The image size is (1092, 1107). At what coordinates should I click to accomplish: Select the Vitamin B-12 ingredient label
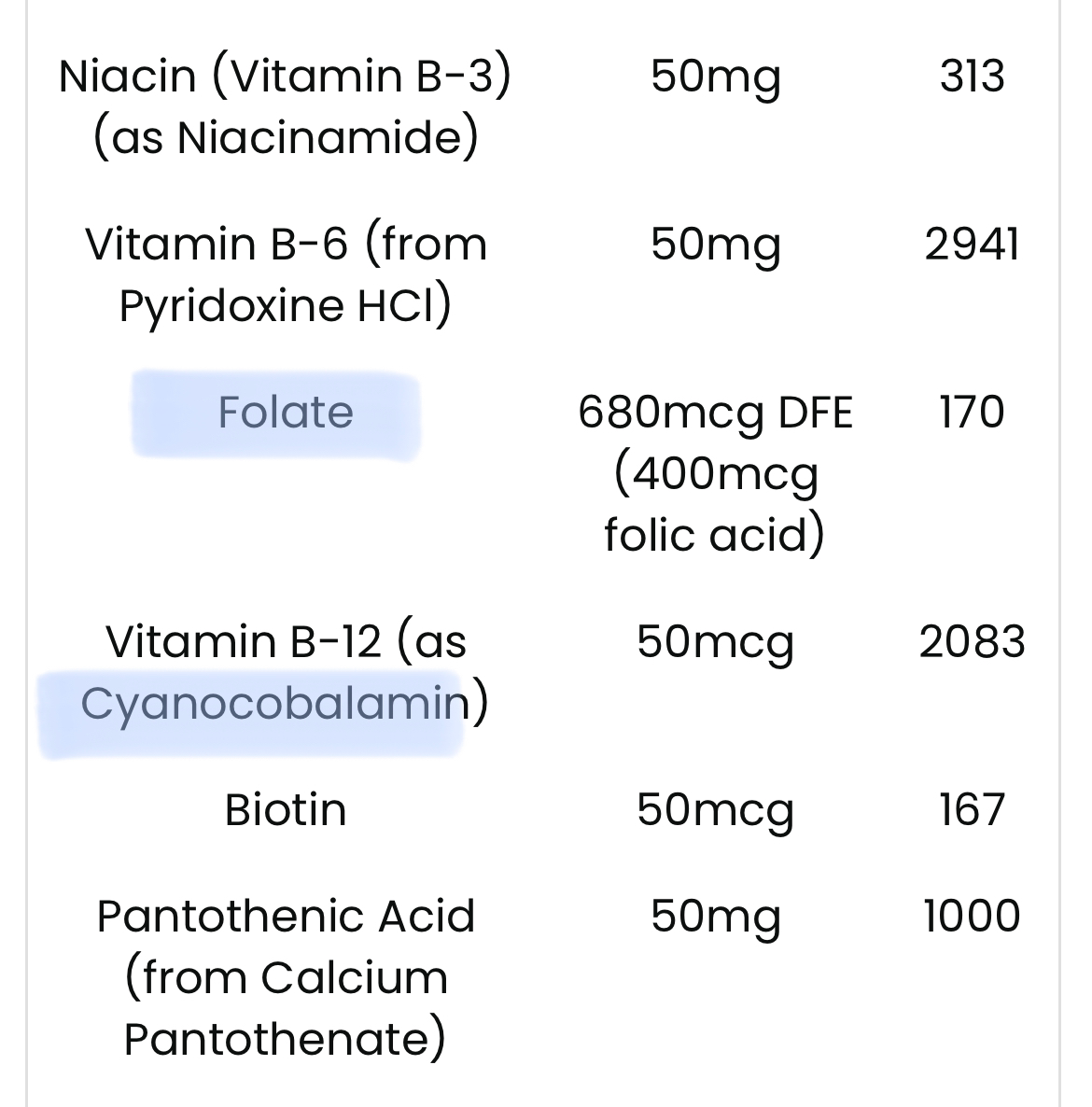[286, 674]
